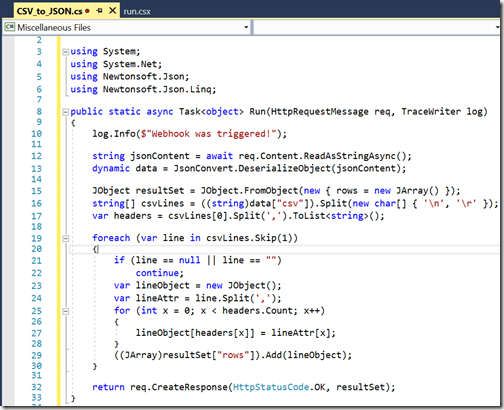Collapse the using directives block
This screenshot has width=504, height=410.
[x=65, y=52]
